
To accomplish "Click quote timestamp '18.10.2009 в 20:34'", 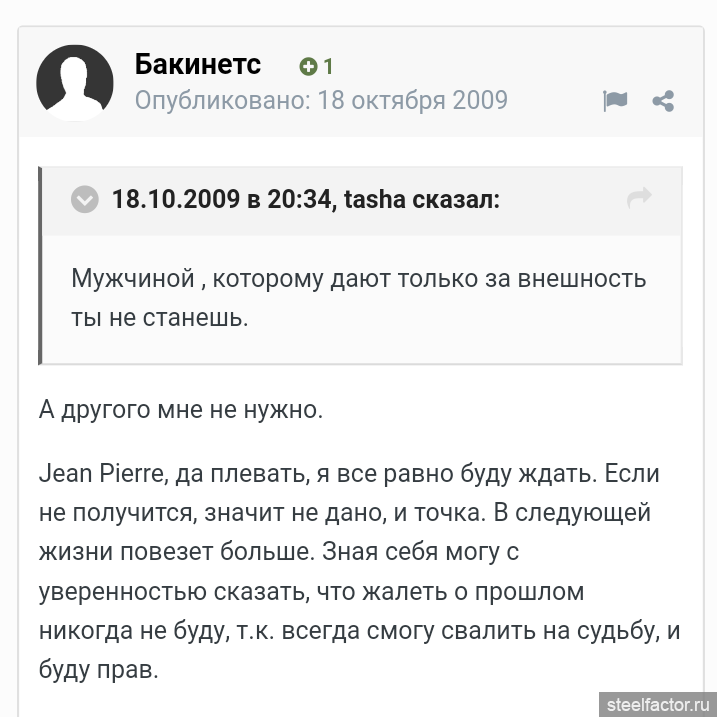I will pyautogui.click(x=221, y=199).
